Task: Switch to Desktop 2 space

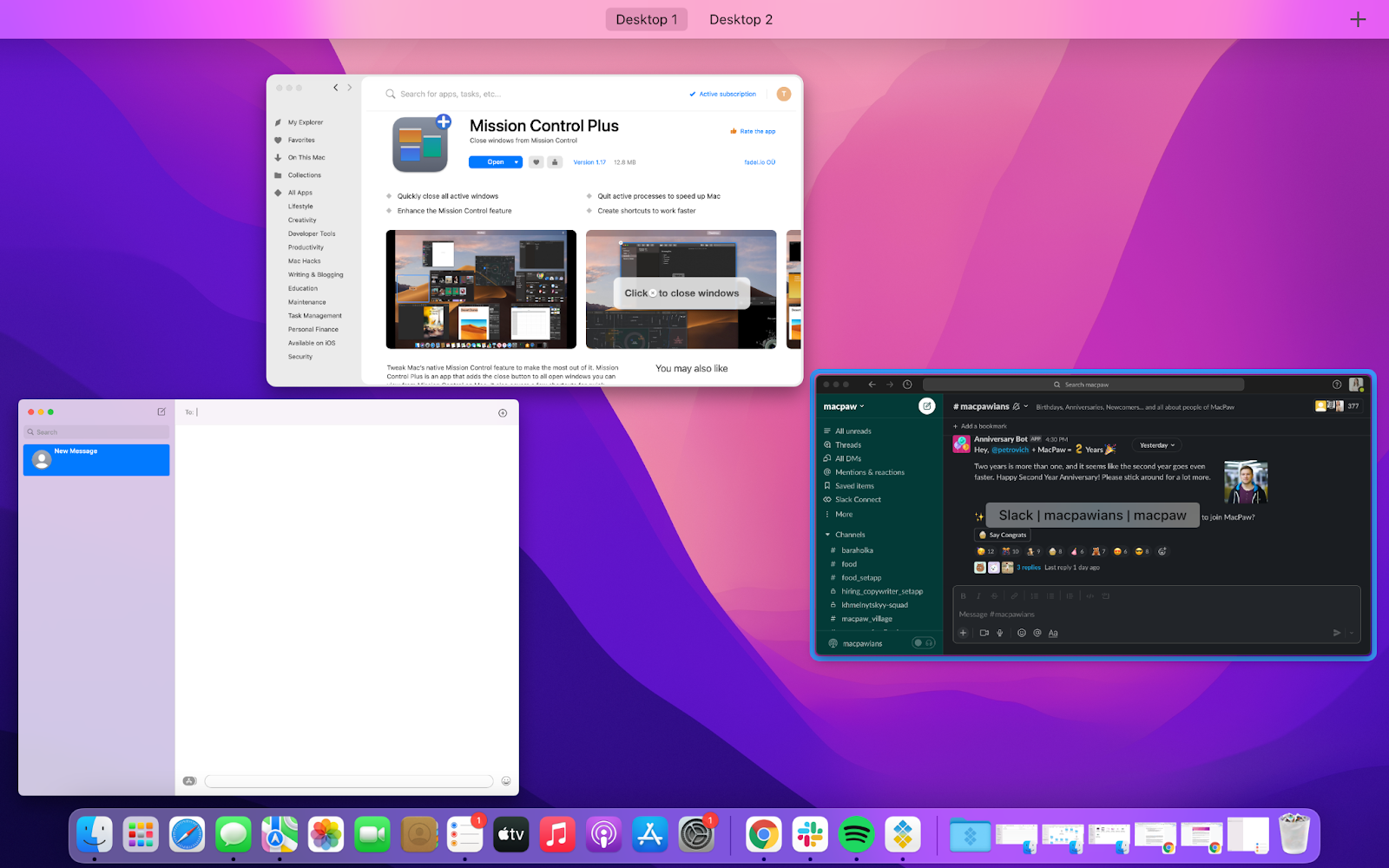Action: pos(741,19)
